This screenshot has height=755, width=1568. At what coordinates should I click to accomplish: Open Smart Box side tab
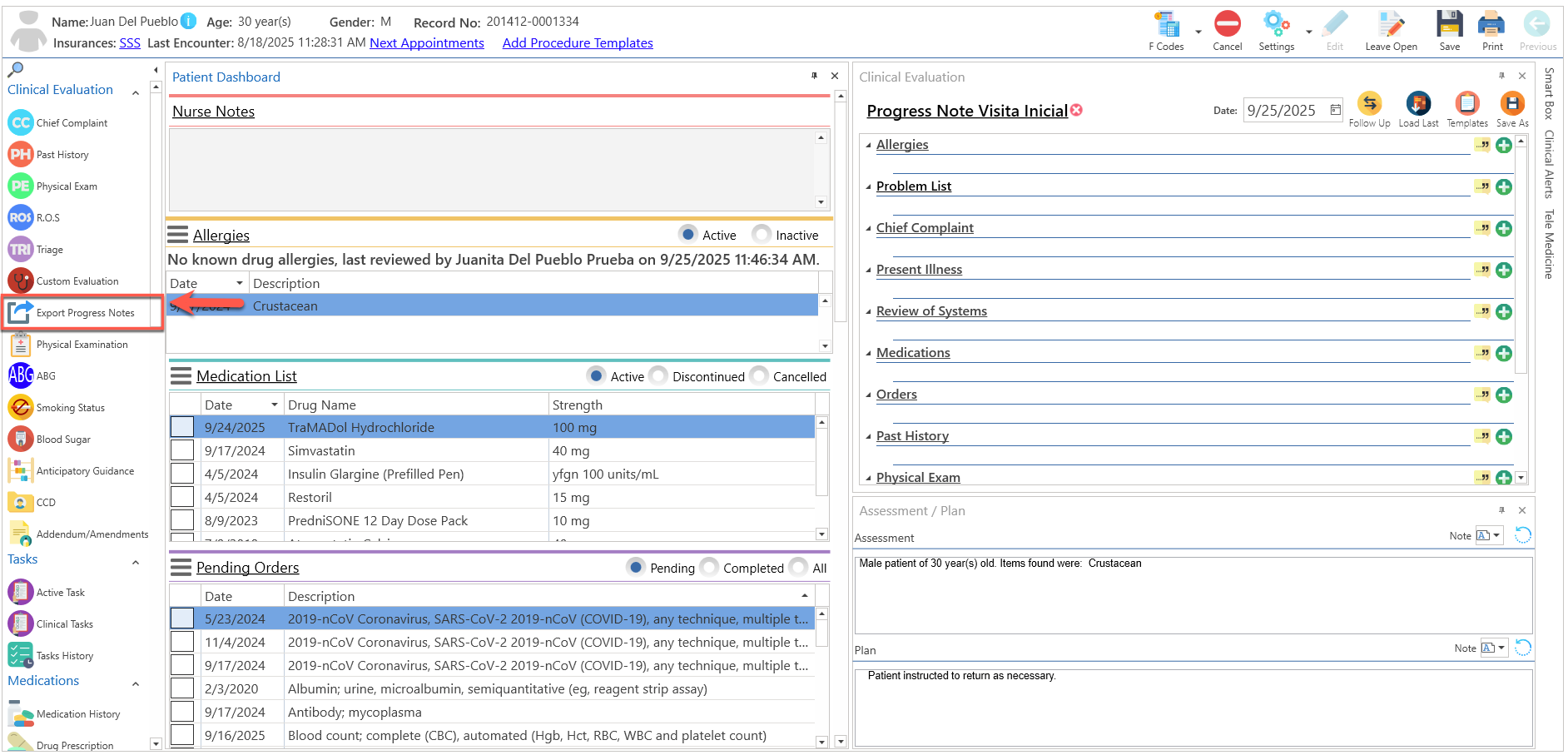tap(1549, 93)
